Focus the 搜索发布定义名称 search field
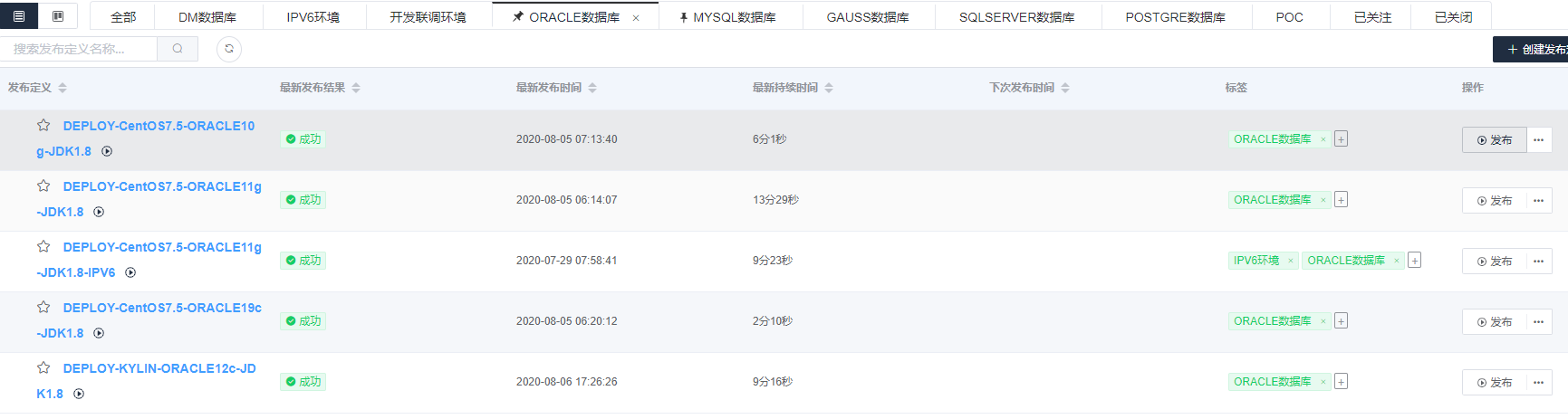 pyautogui.click(x=80, y=49)
